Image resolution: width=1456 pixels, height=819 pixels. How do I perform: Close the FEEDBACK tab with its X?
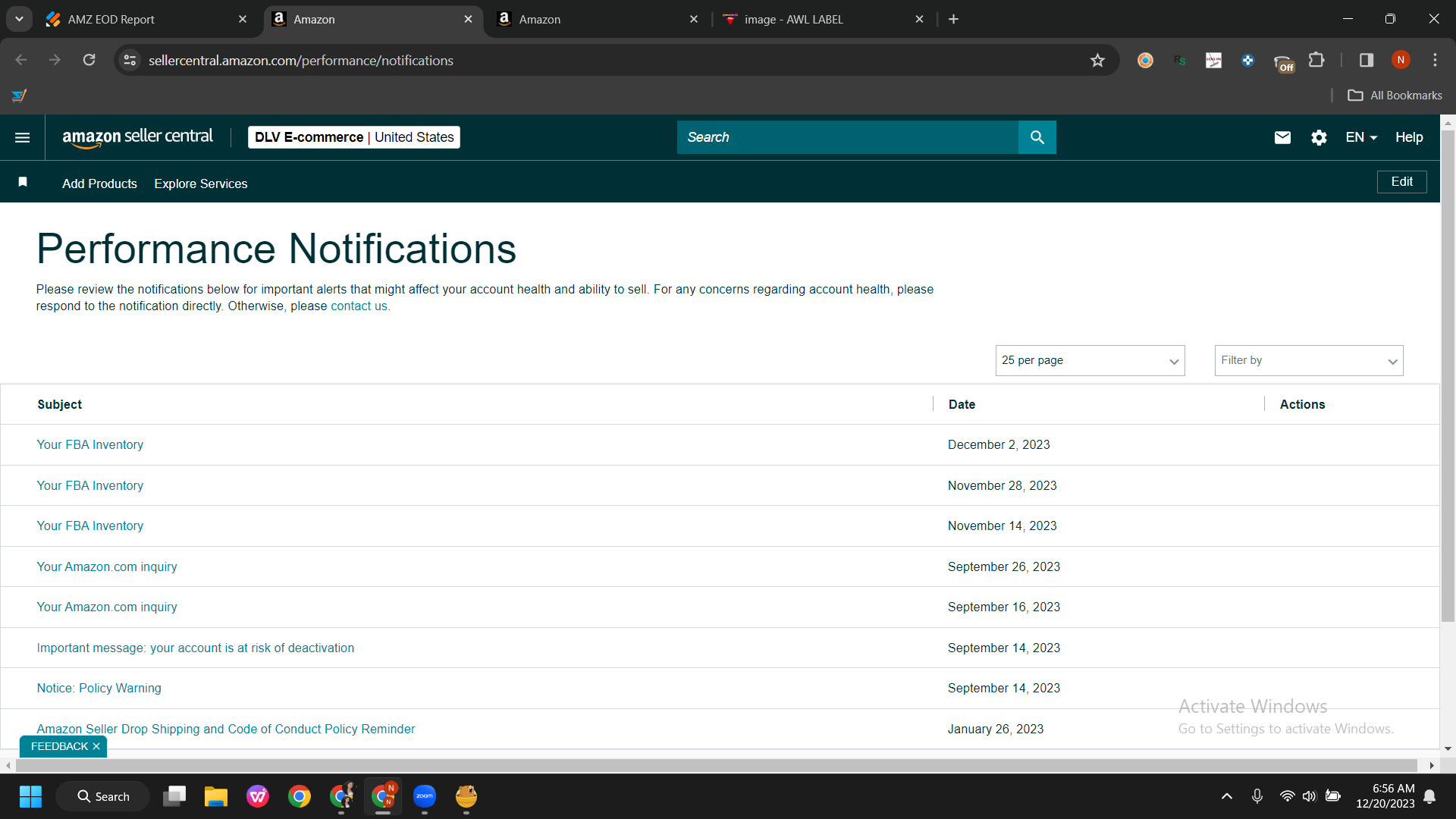[x=96, y=747]
